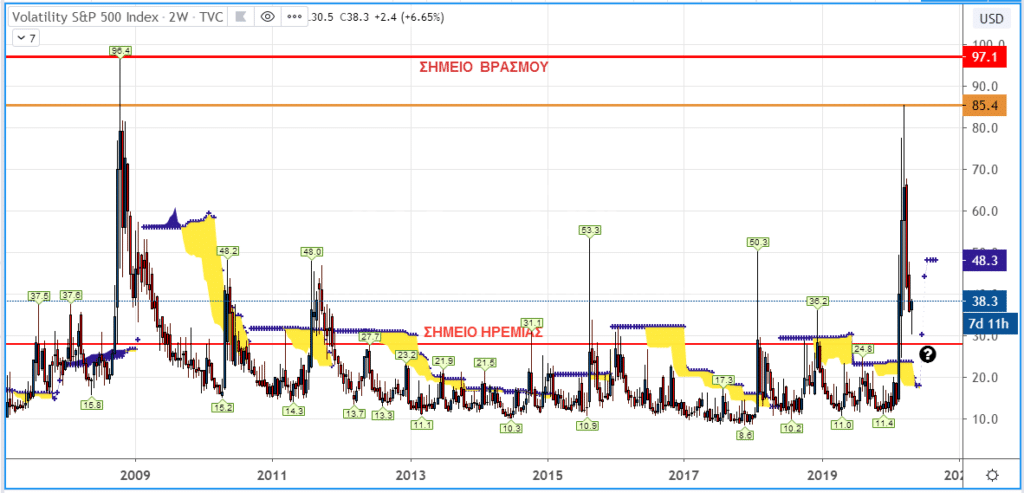The image size is (1024, 493).
Task: Click the 10.3 pivot low label
Action: (x=511, y=428)
